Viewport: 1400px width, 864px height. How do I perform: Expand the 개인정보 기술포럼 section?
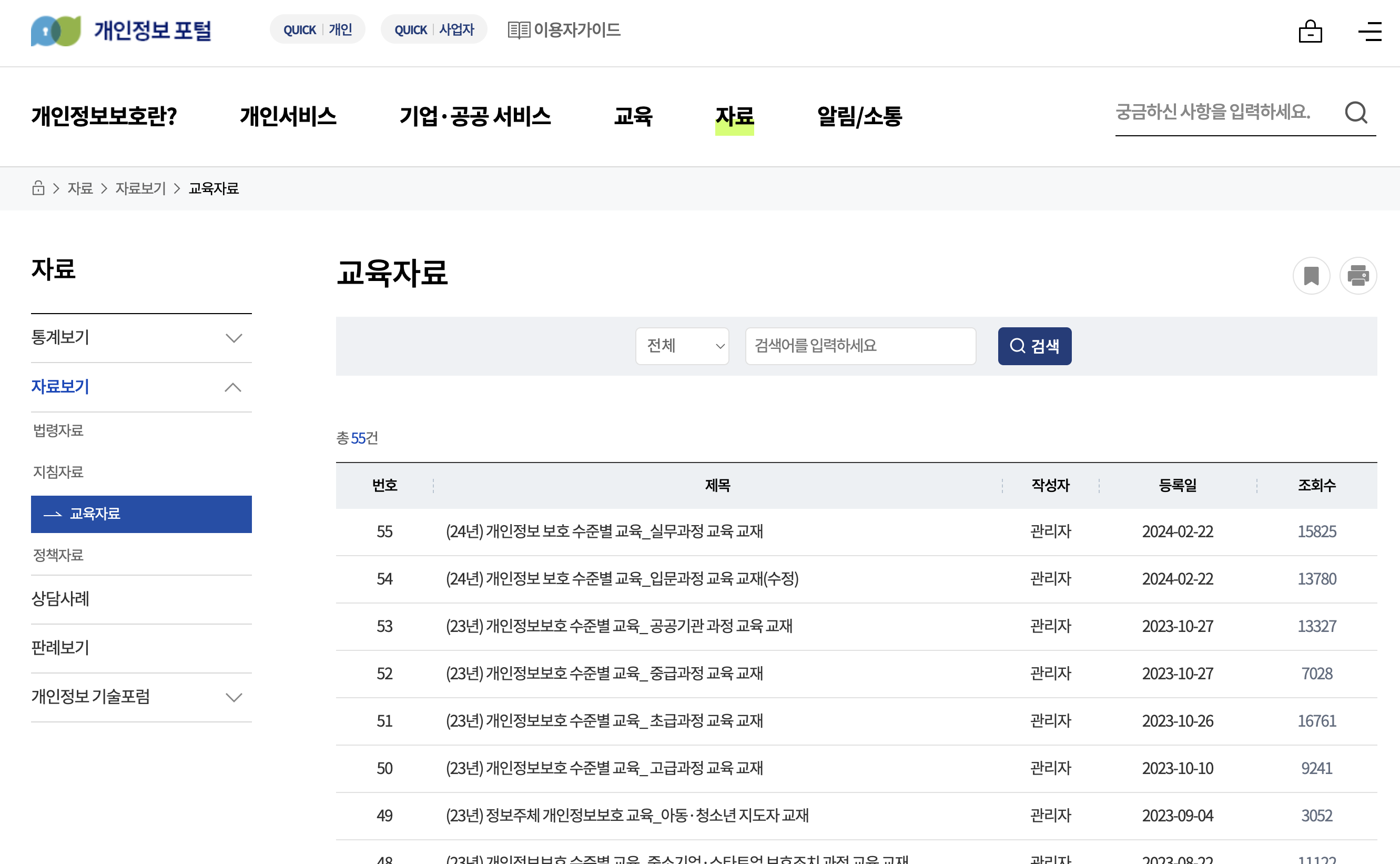[x=233, y=697]
